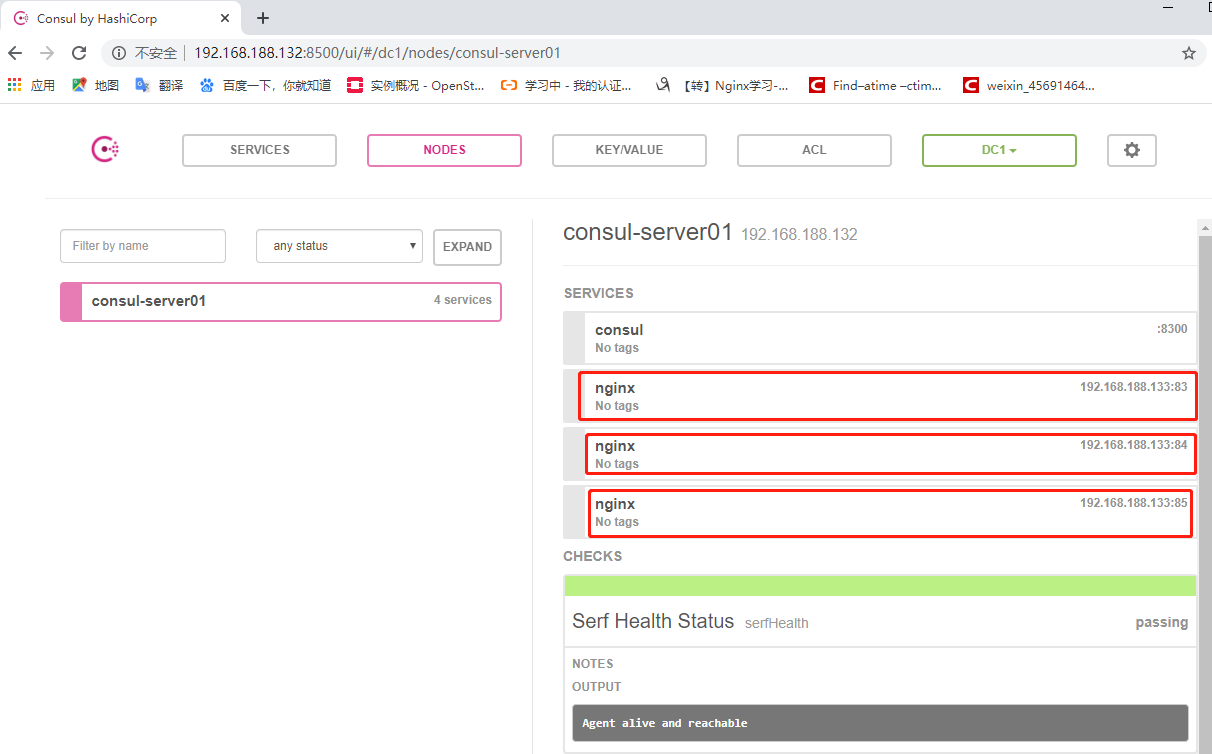Go back with browser back arrow
Viewport: 1212px width, 754px height.
16,53
